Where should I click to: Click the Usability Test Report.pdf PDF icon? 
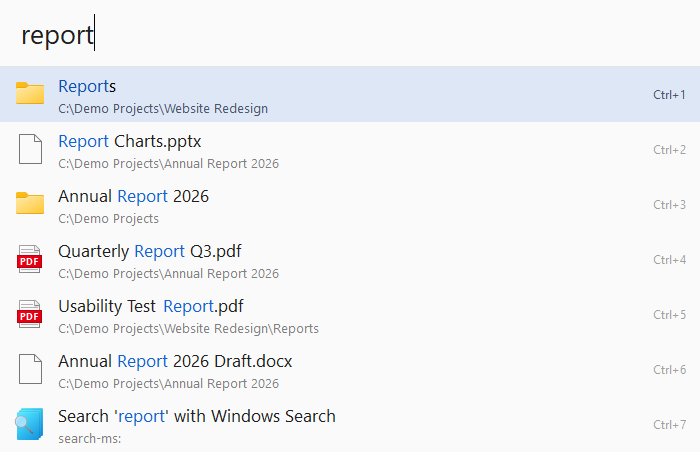29,314
